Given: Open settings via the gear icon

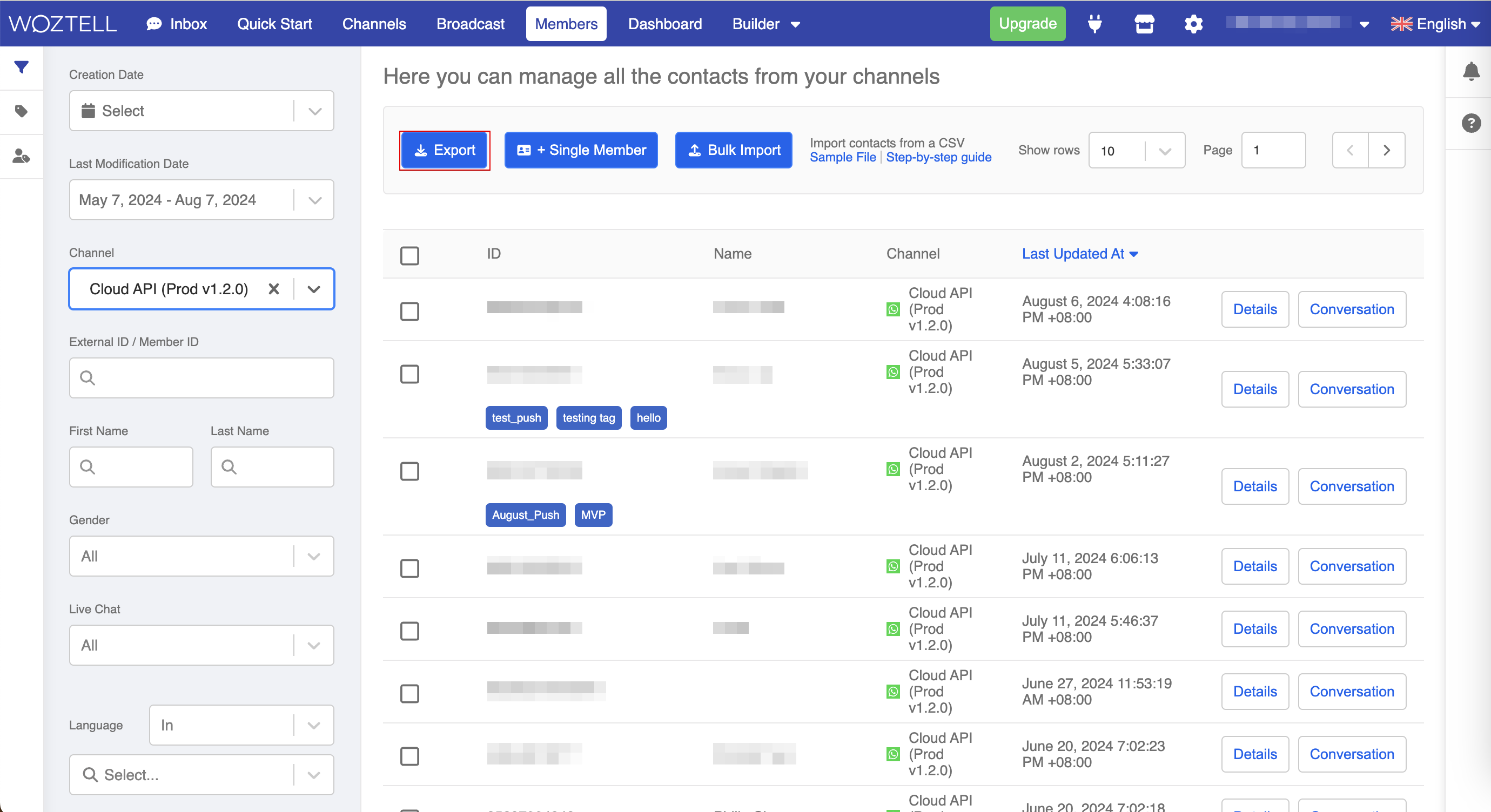Looking at the screenshot, I should click(x=1193, y=24).
